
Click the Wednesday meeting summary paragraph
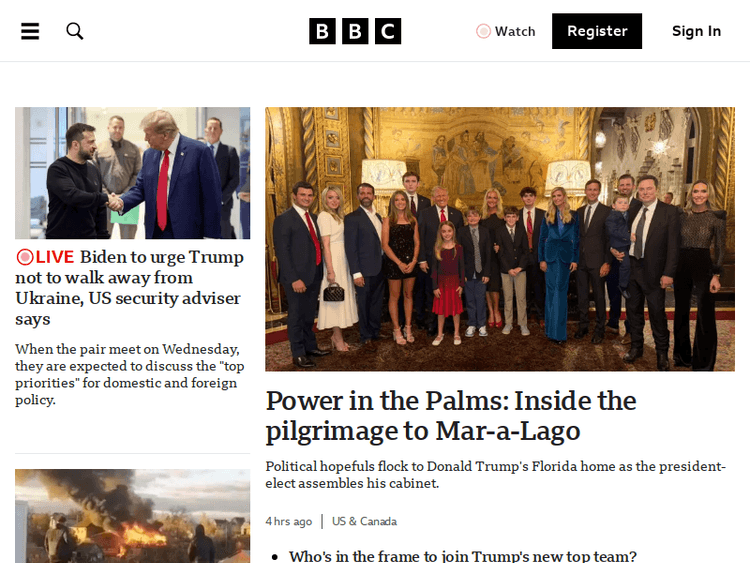click(x=130, y=375)
